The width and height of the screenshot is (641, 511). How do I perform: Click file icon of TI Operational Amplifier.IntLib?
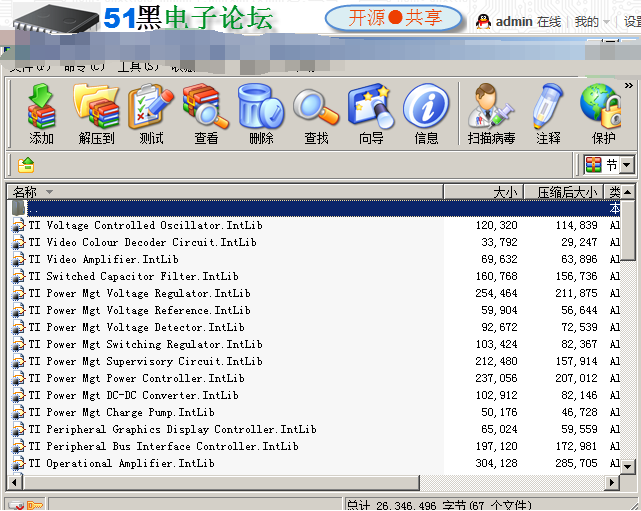(x=18, y=464)
